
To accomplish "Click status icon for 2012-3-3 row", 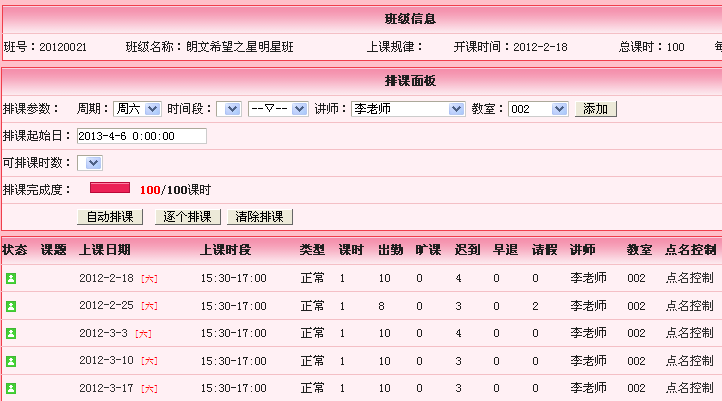I will pyautogui.click(x=11, y=333).
